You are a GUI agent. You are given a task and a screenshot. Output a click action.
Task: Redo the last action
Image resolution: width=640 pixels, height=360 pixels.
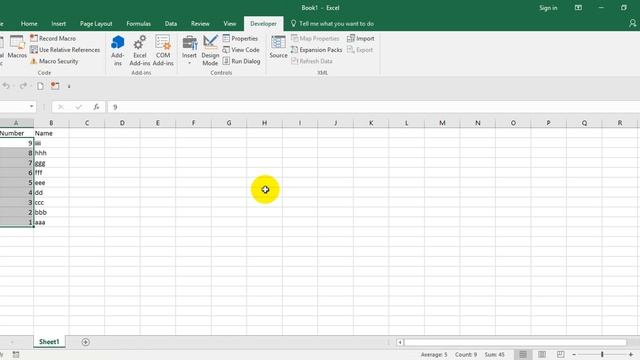[23, 86]
